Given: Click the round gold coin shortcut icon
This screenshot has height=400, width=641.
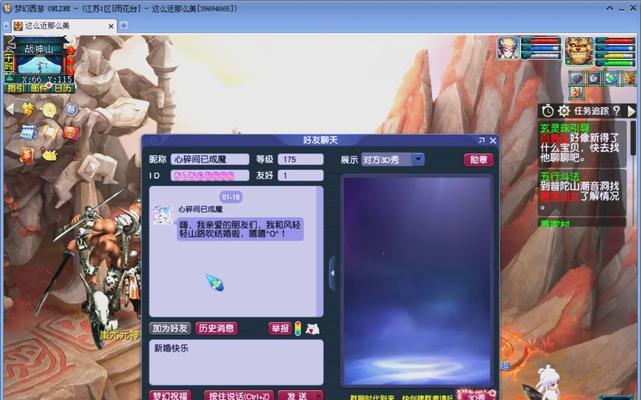Looking at the screenshot, I should pyautogui.click(x=49, y=110).
